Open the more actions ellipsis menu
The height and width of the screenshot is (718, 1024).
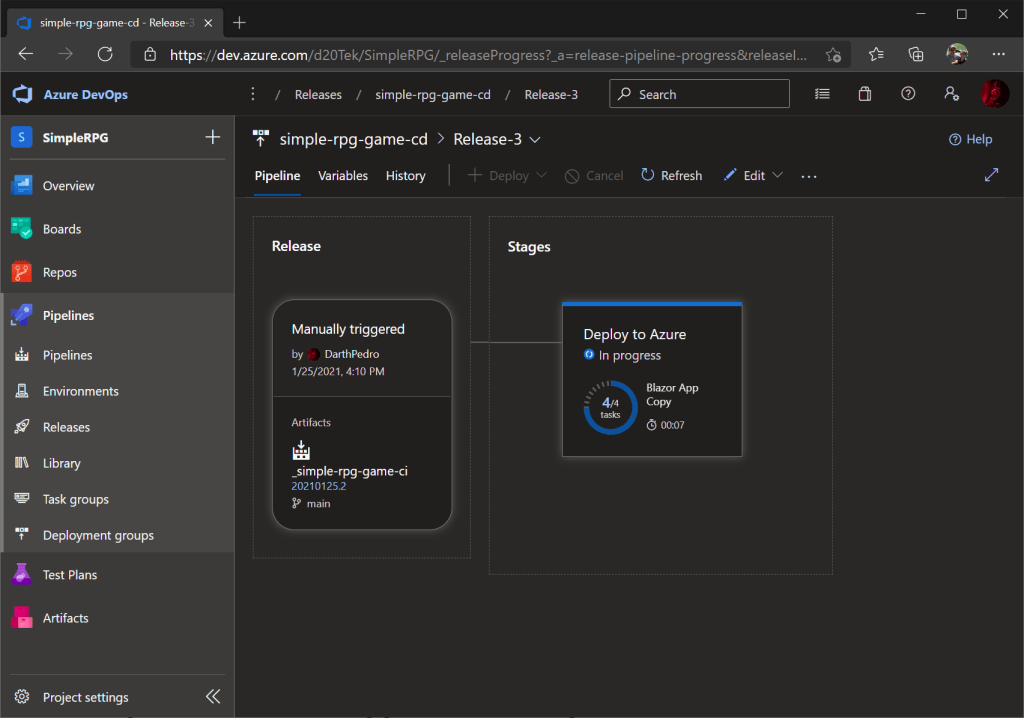coord(809,176)
